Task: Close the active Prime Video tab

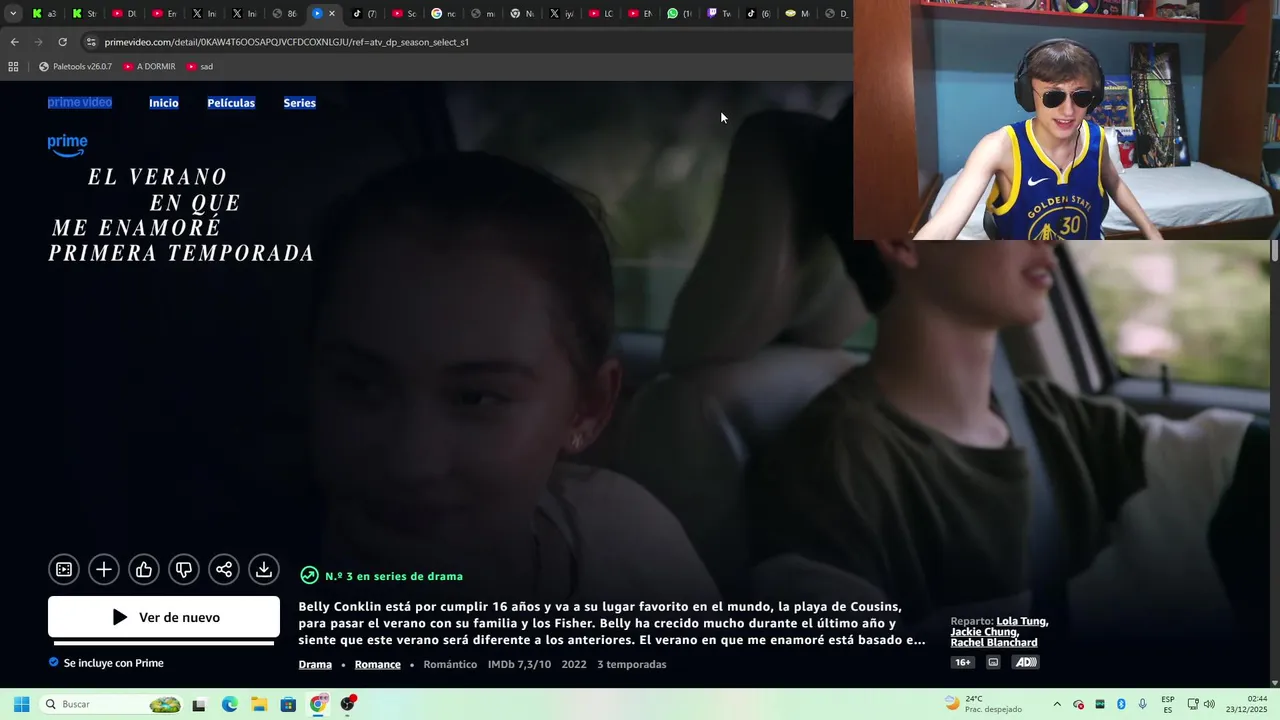Action: (x=332, y=13)
